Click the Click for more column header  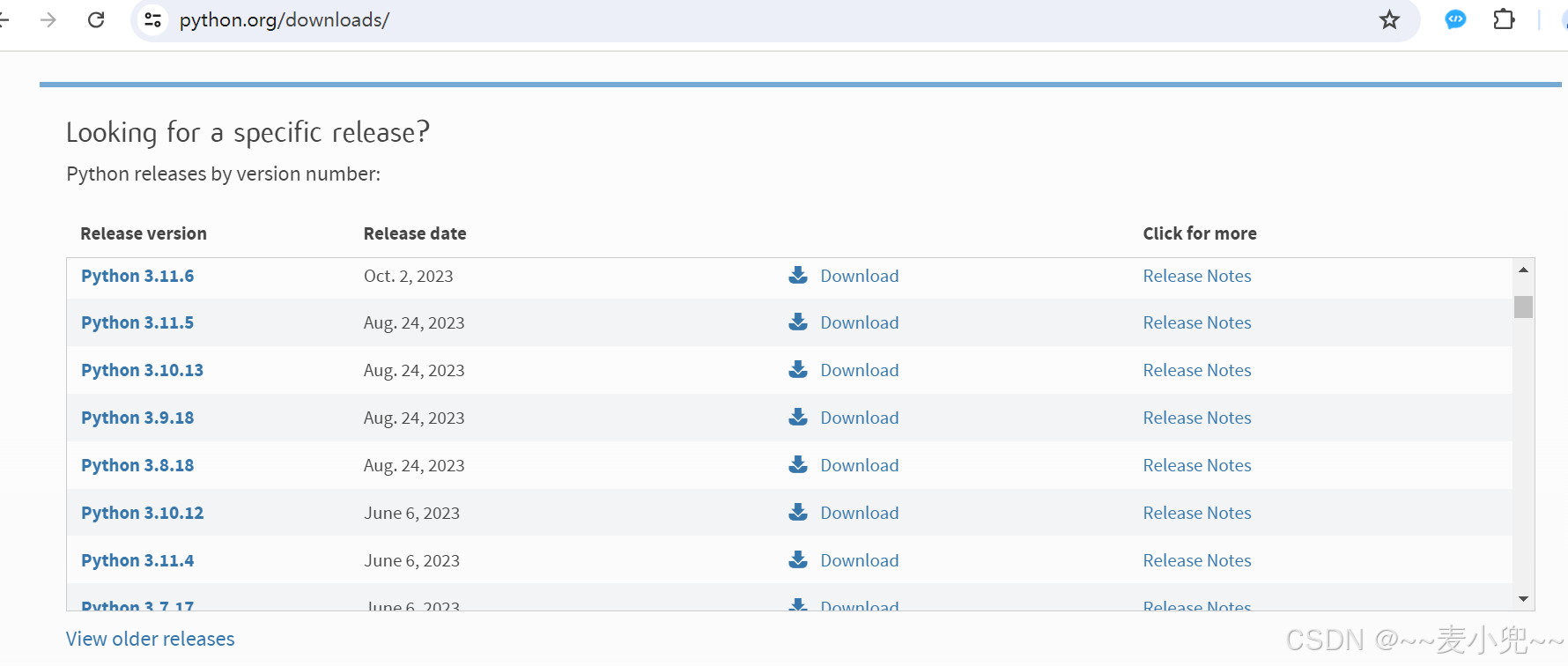[x=1200, y=233]
